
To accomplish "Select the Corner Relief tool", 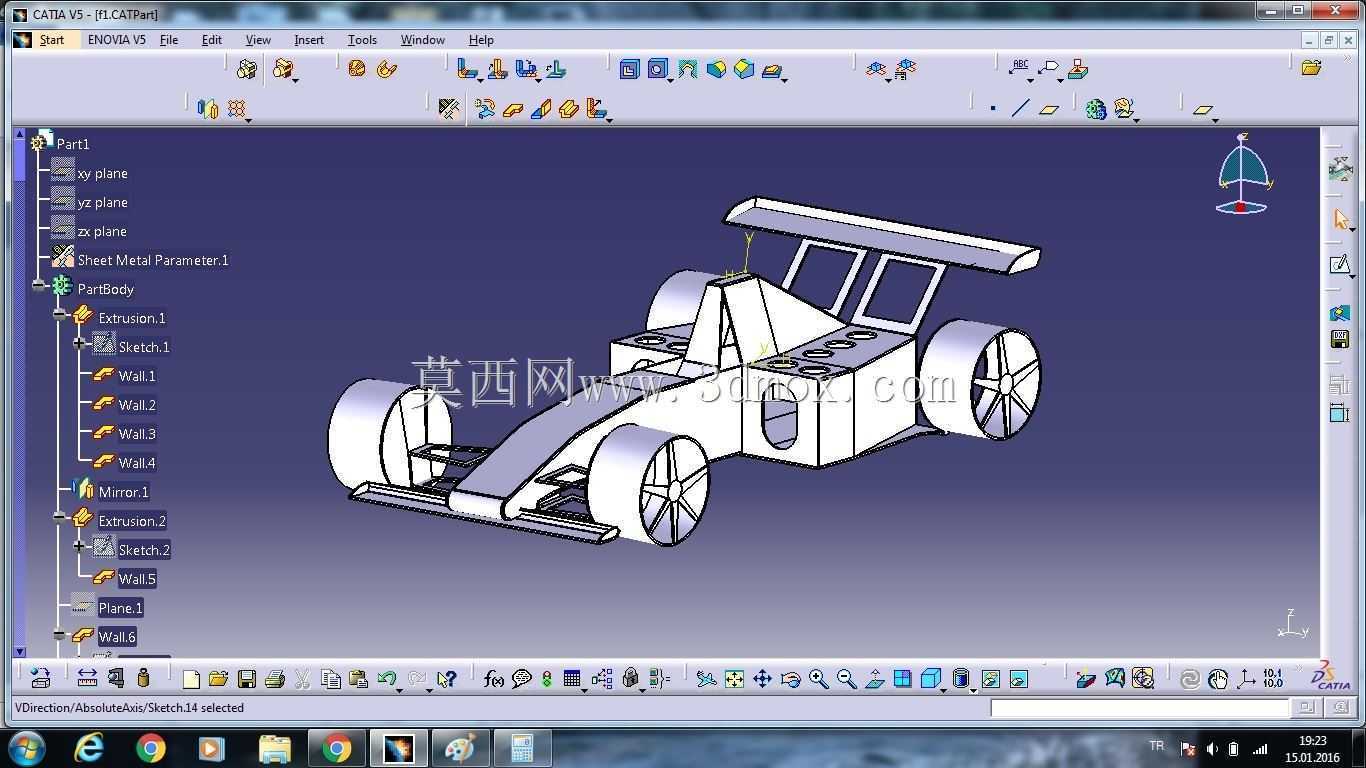I will point(687,69).
